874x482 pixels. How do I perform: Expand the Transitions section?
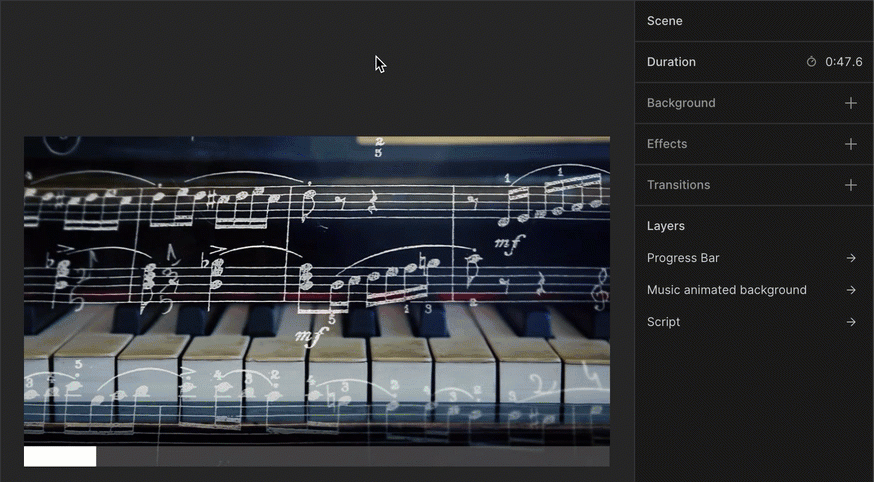[x=754, y=185]
